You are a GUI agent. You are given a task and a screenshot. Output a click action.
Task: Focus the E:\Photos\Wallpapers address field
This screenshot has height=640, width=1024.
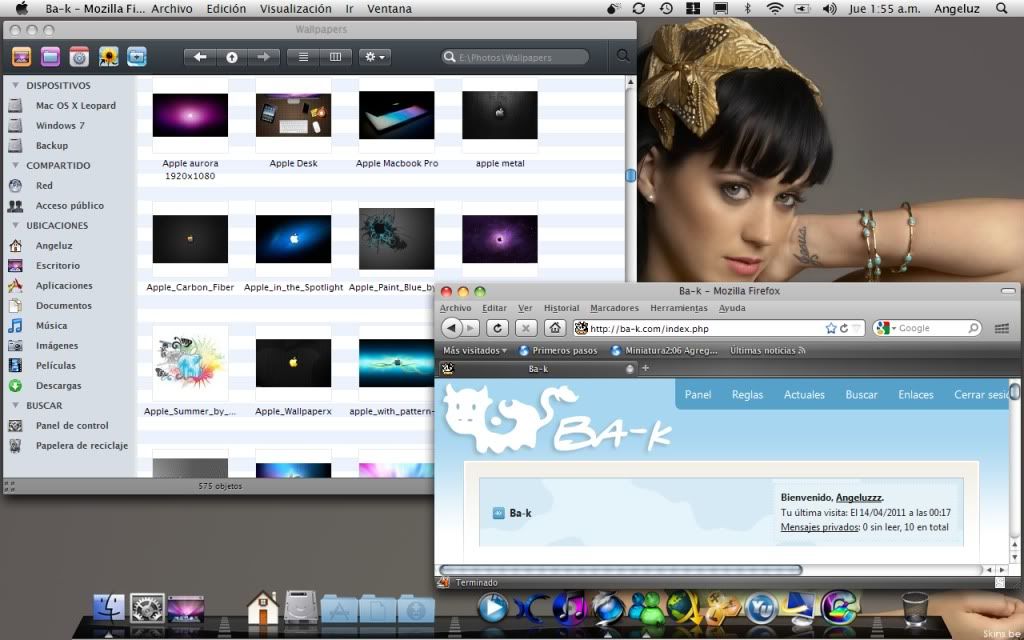515,57
